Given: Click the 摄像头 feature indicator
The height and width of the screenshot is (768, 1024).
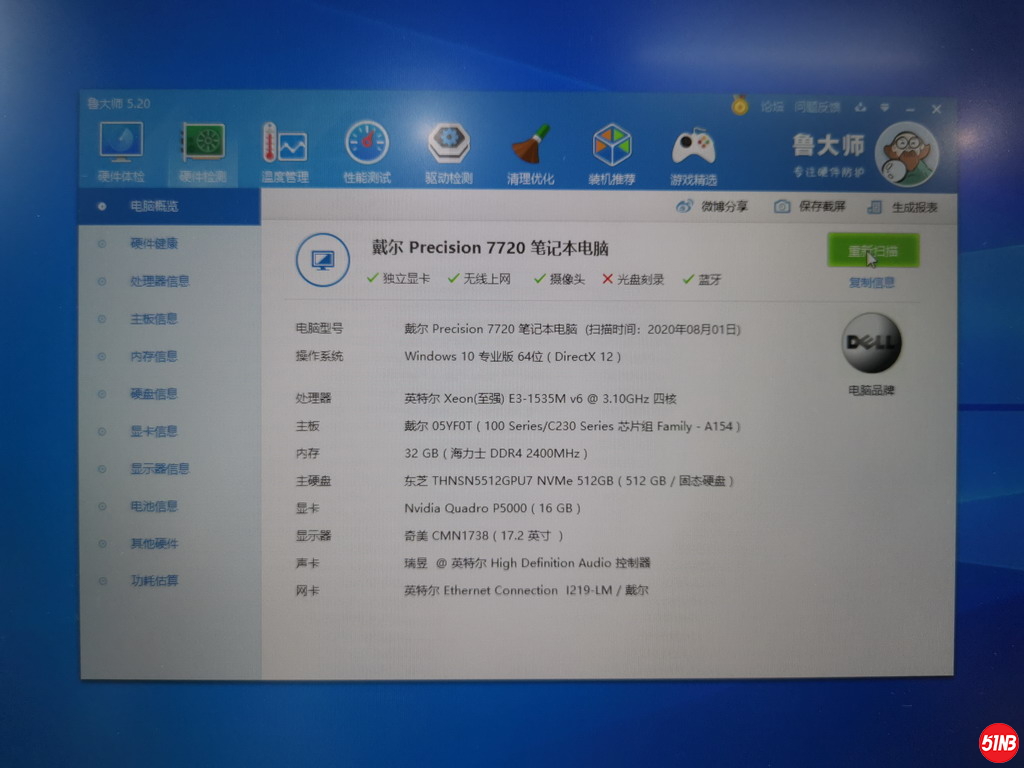Looking at the screenshot, I should [559, 280].
